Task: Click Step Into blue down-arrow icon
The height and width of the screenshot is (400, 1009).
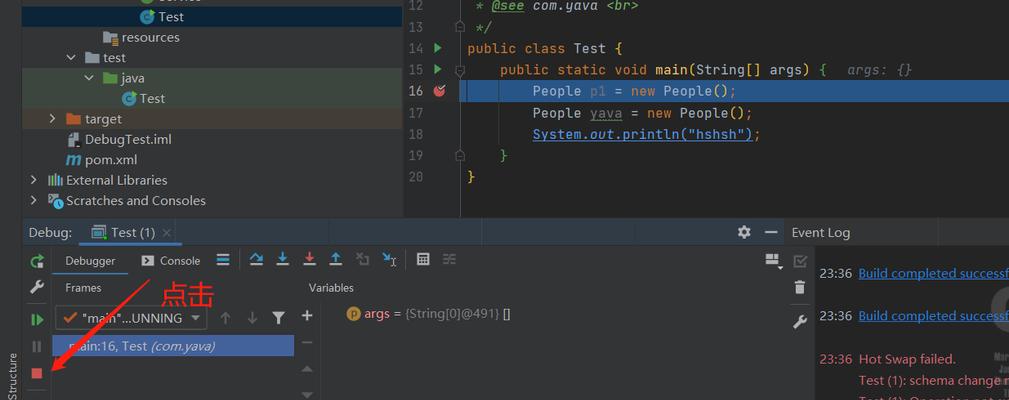Action: point(282,259)
